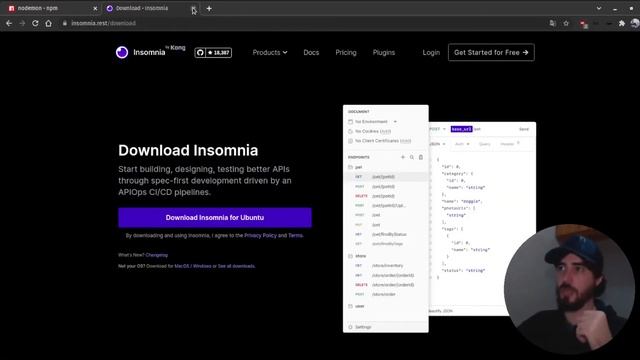Close the nodemon - npm tab
Screen dimensions: 640x360
tap(95, 8)
